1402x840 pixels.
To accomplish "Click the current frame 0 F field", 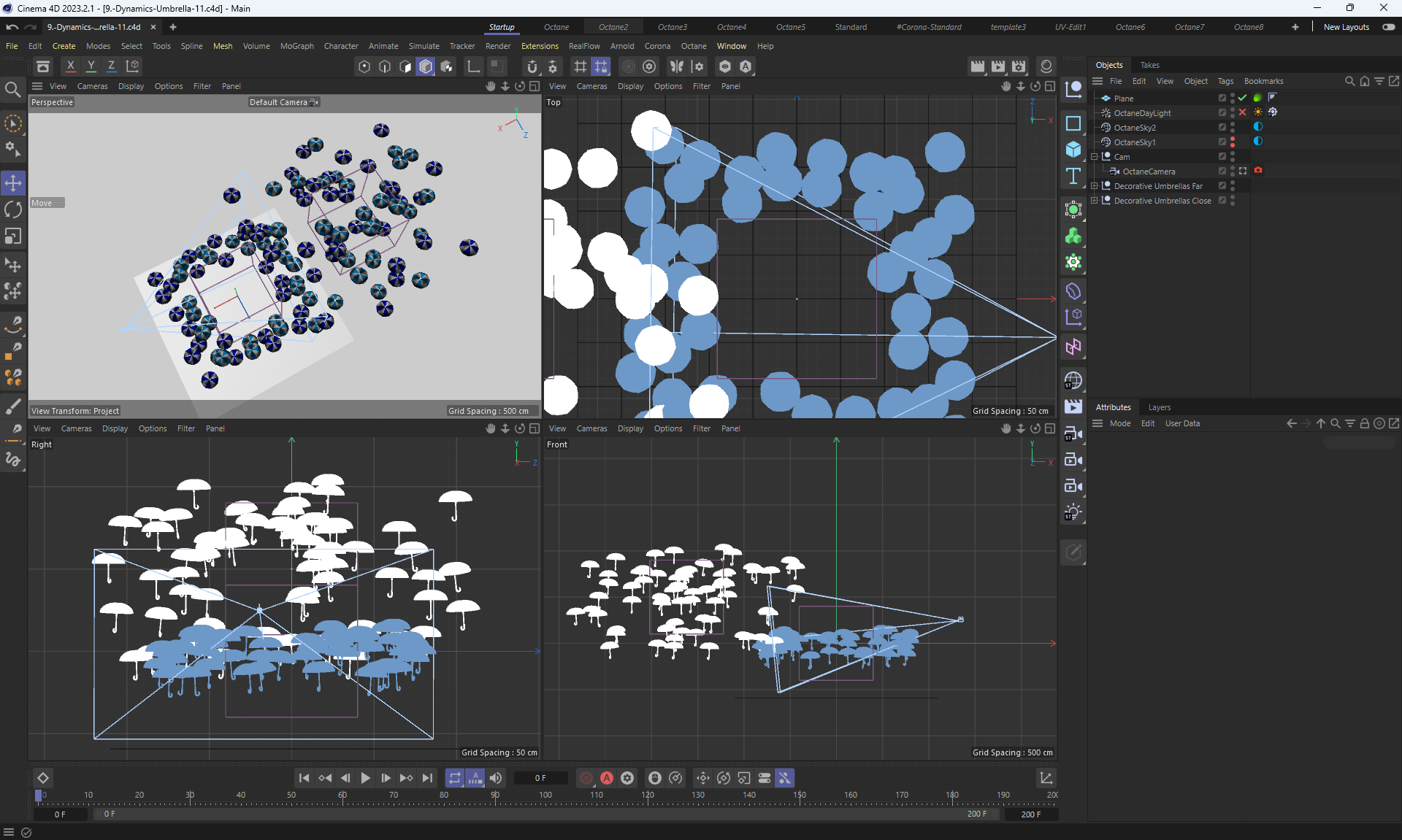I will pyautogui.click(x=540, y=778).
